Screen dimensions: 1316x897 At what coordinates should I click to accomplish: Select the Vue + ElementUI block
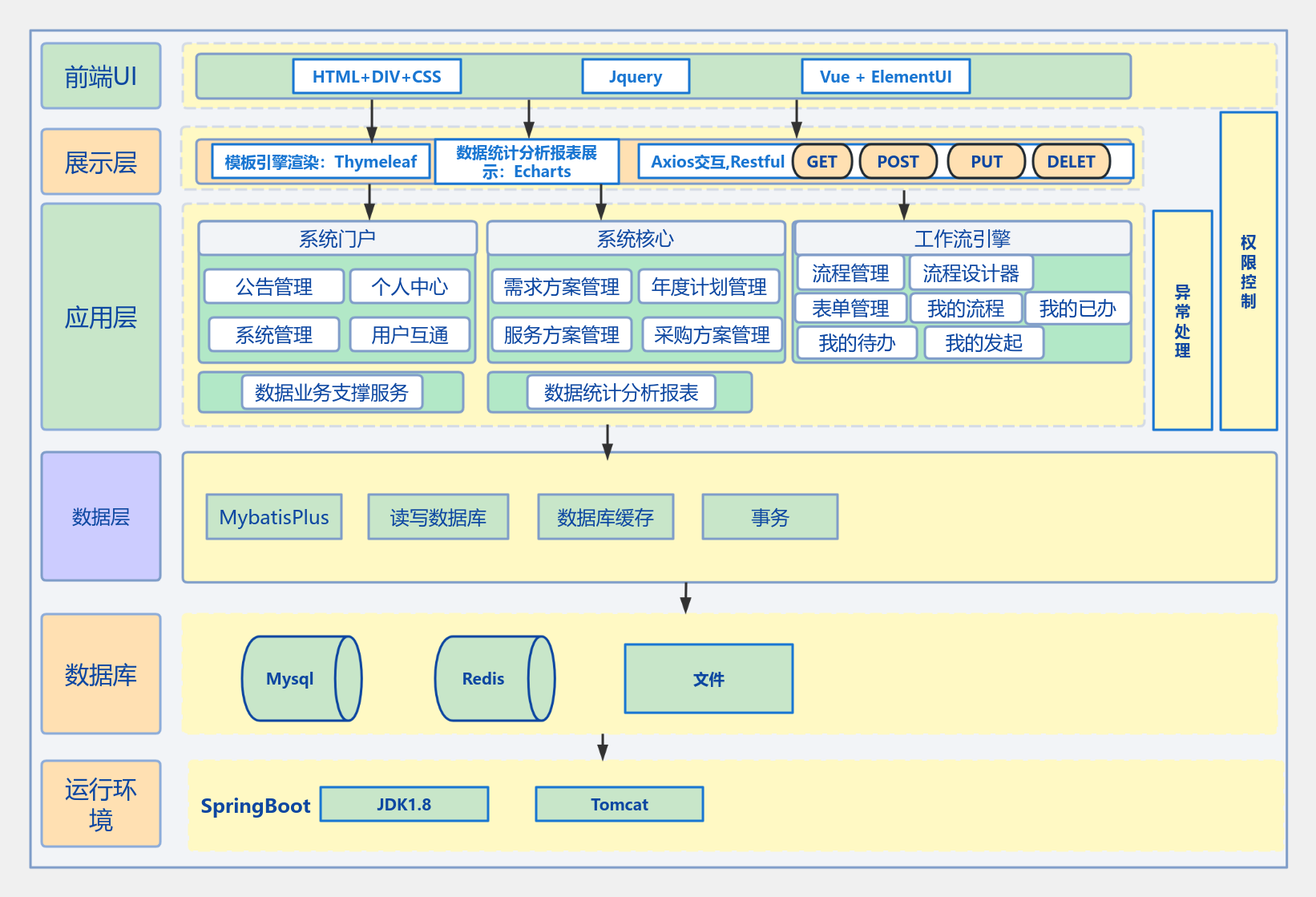point(885,76)
